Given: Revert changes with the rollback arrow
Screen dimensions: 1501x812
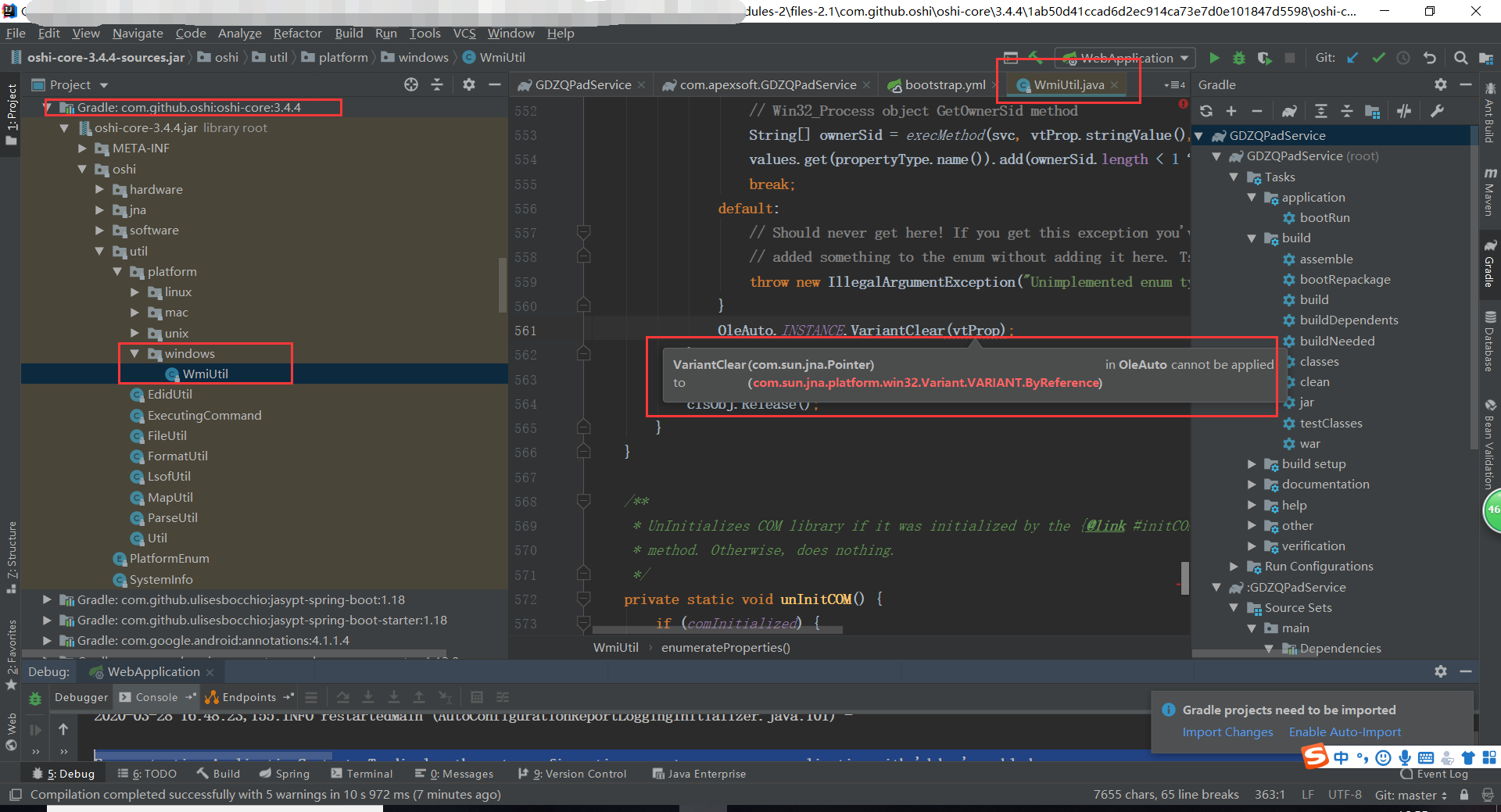Looking at the screenshot, I should [x=1430, y=58].
